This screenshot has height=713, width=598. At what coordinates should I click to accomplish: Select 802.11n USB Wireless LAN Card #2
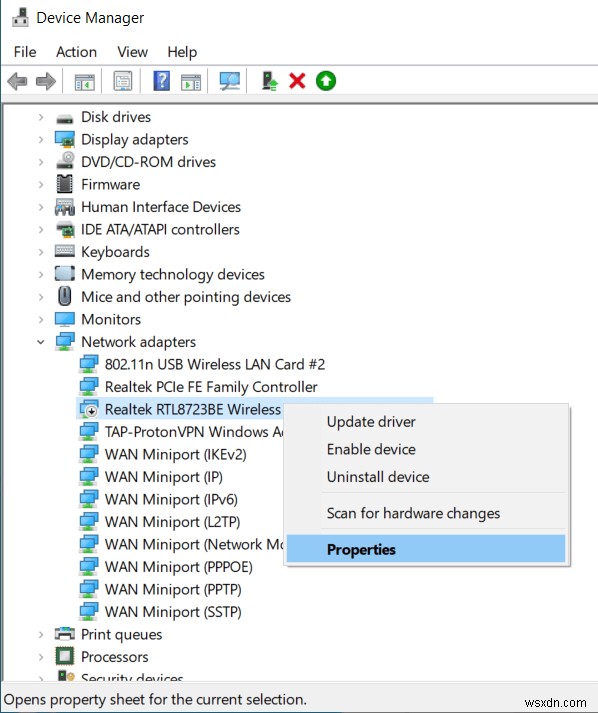(215, 364)
